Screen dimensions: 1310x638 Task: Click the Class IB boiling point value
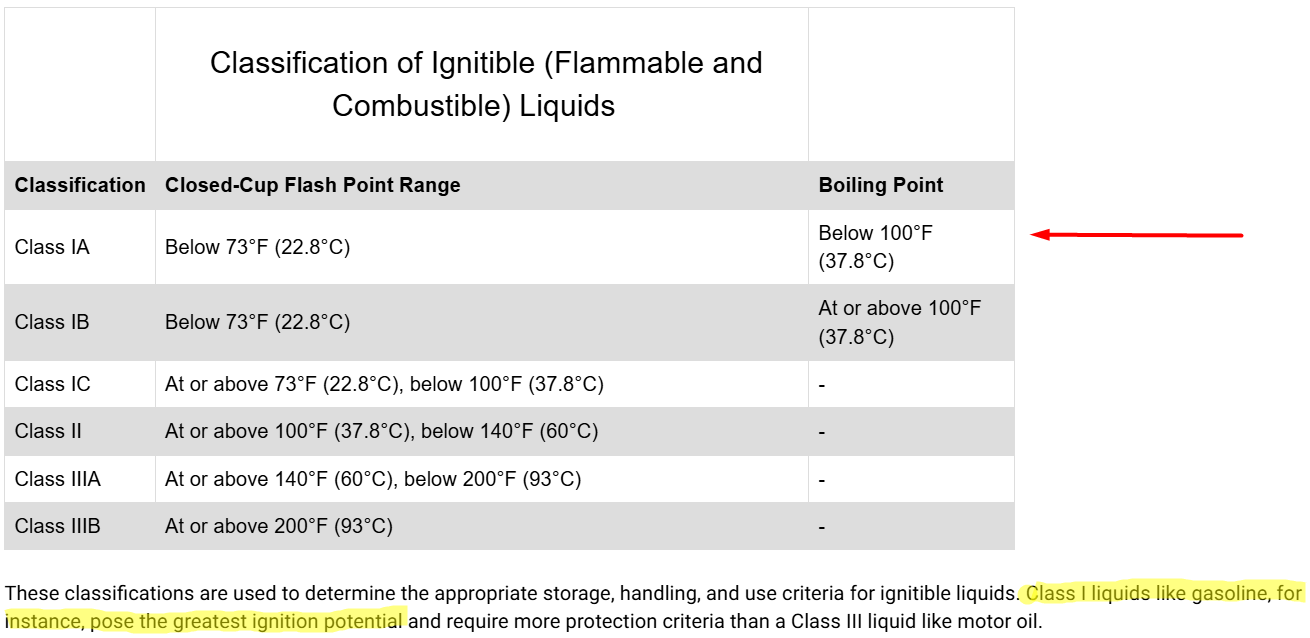tap(899, 322)
